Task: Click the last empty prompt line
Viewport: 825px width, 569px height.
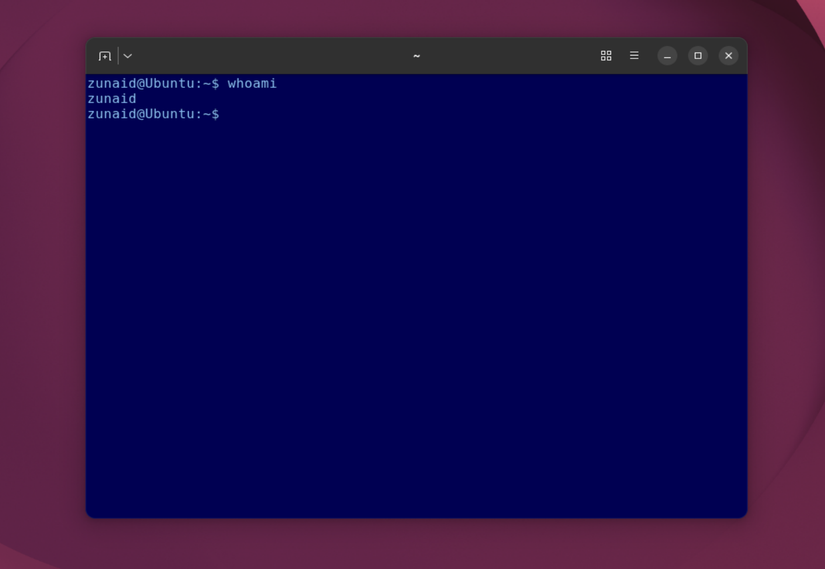Action: point(154,114)
